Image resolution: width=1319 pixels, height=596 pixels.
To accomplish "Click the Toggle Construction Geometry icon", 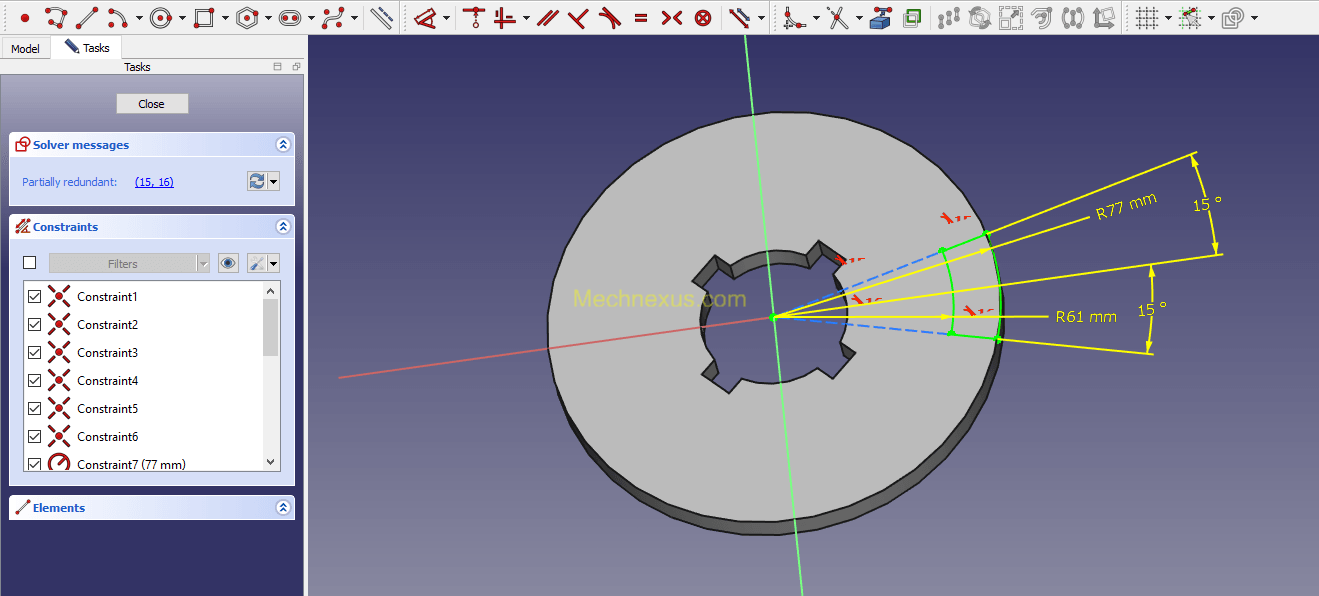I will (381, 18).
